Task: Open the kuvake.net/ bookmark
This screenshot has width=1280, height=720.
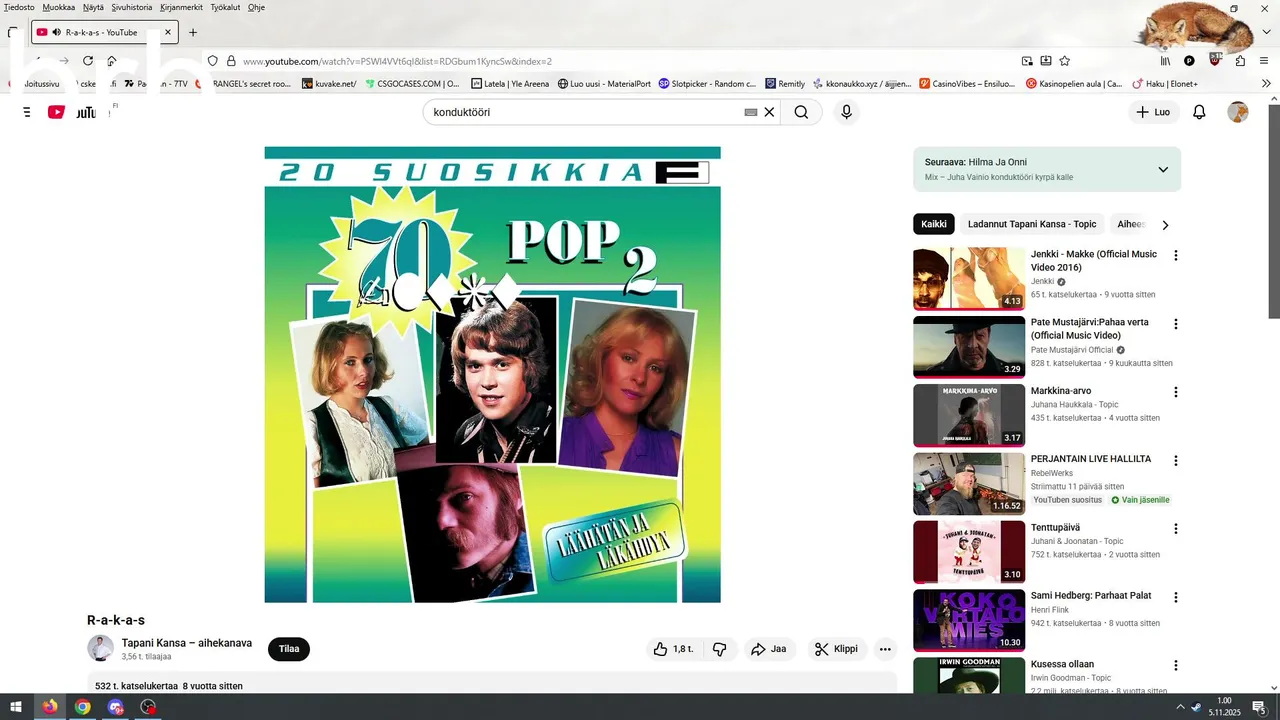Action: coord(329,84)
